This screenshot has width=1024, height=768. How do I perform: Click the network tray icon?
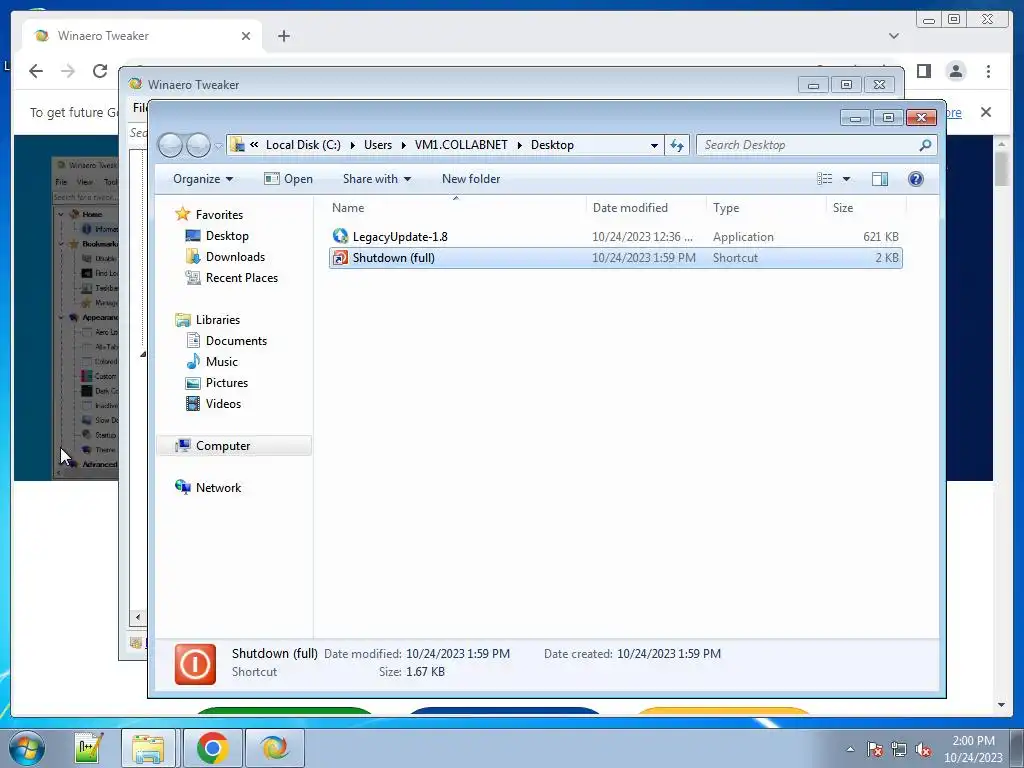coord(899,749)
